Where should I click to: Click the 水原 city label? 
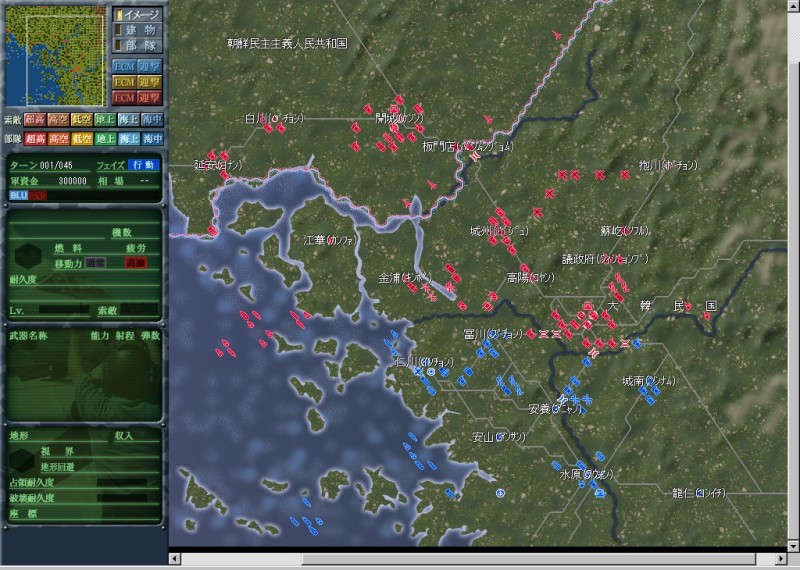[x=587, y=474]
